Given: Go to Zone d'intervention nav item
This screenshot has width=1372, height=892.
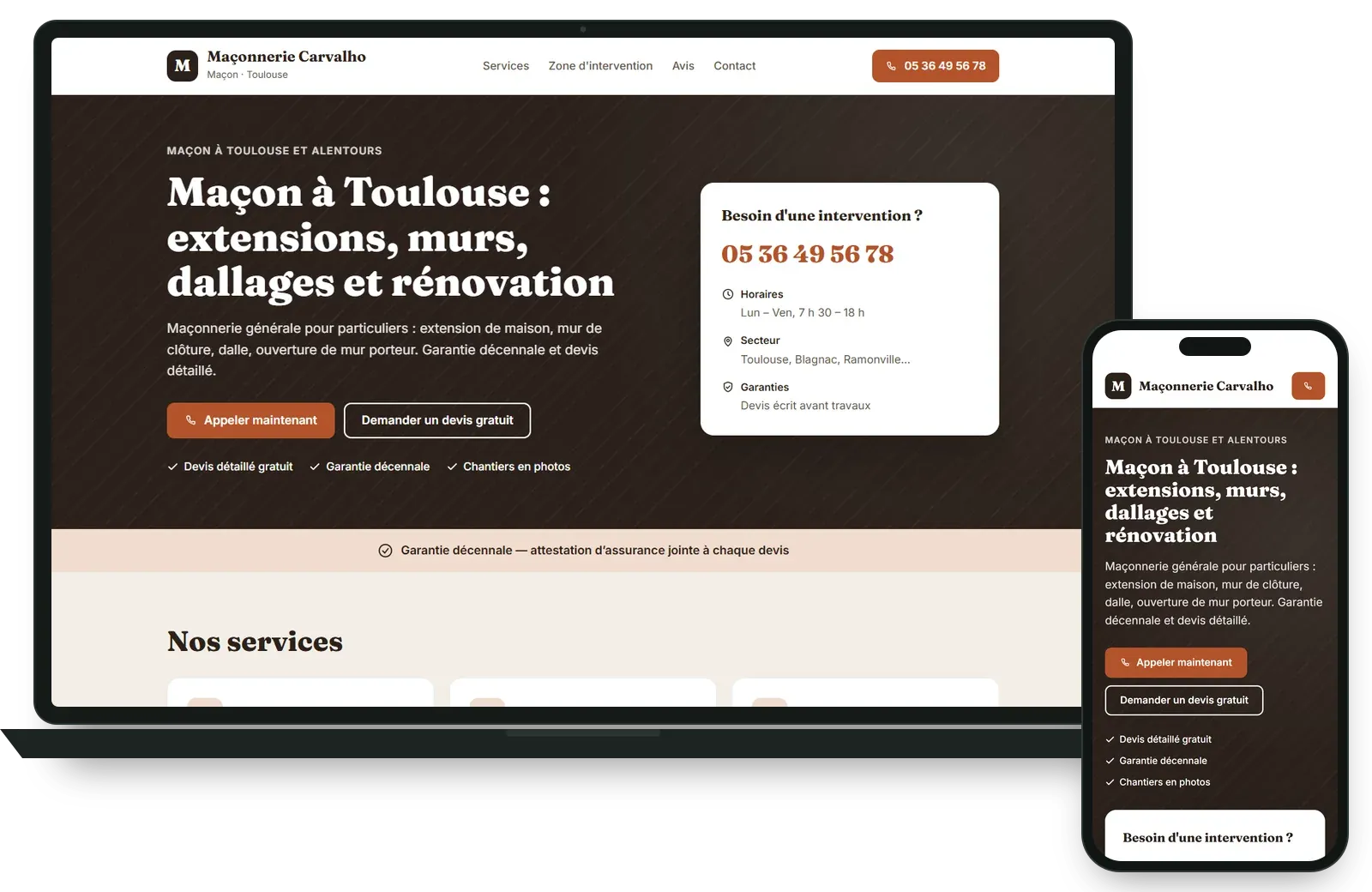Looking at the screenshot, I should point(600,66).
